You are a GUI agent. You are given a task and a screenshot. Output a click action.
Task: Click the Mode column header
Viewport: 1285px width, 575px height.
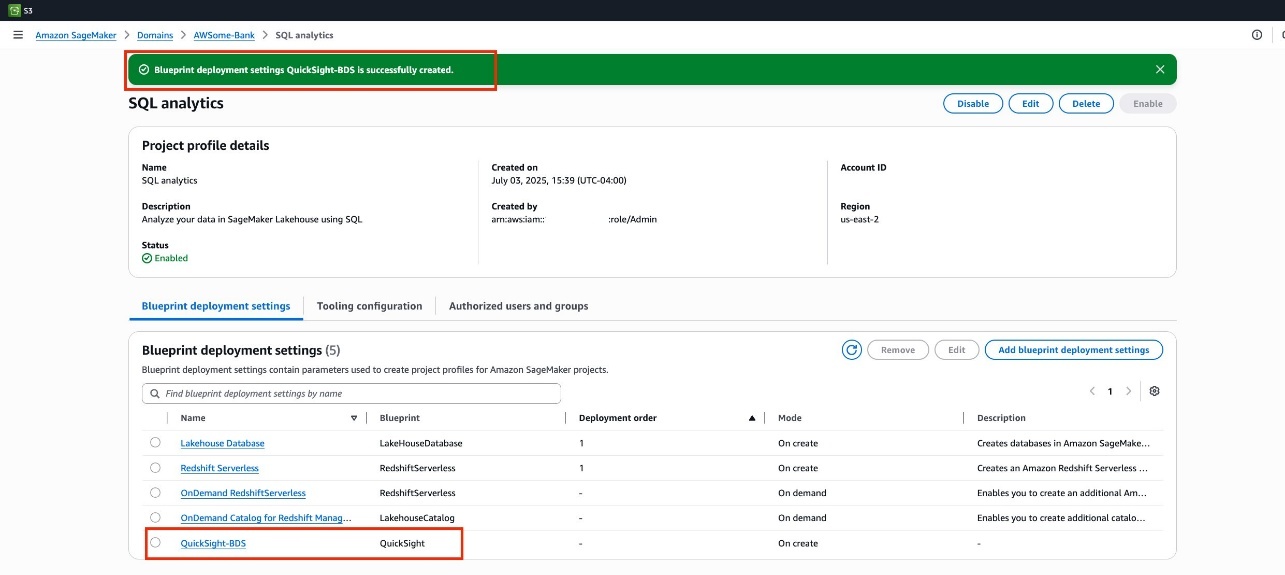pyautogui.click(x=790, y=418)
